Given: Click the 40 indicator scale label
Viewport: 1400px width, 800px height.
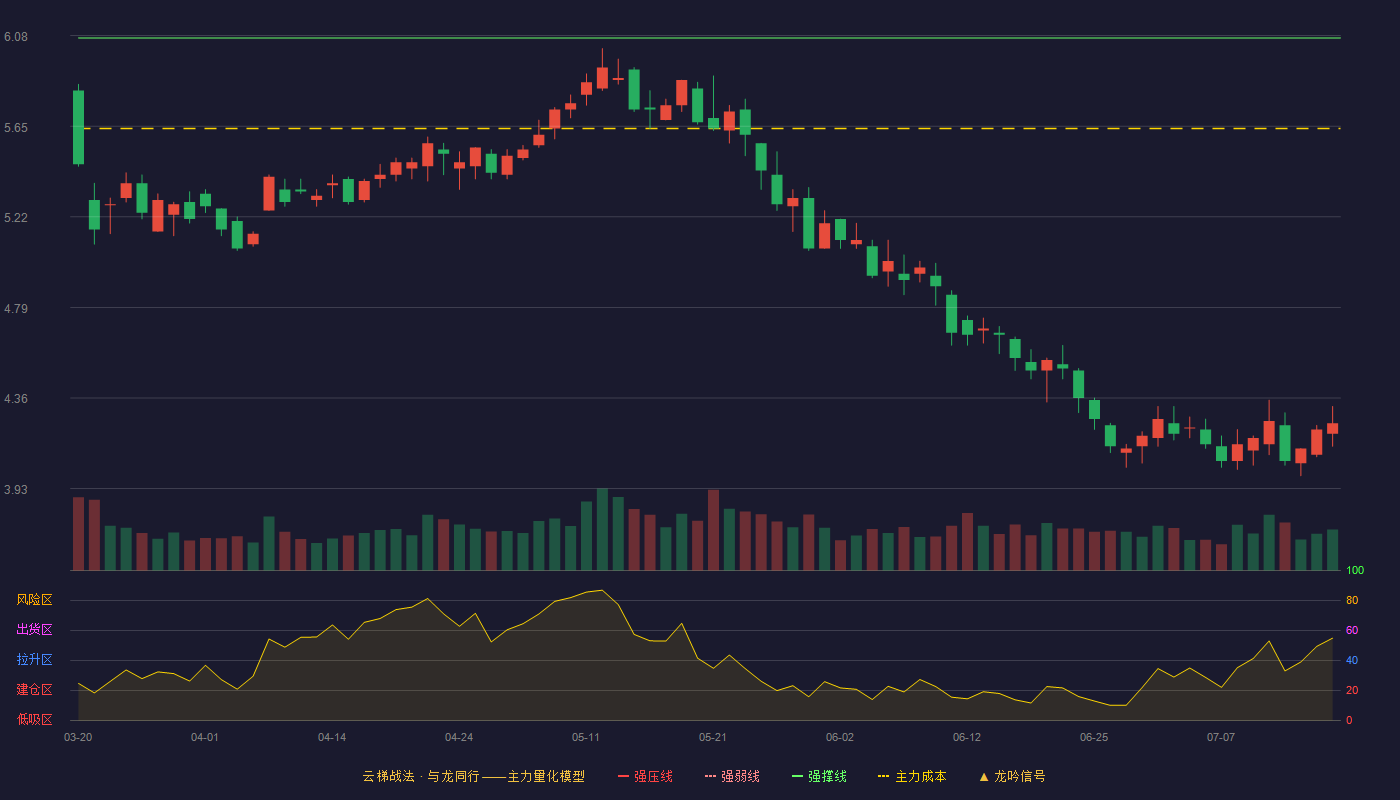Looking at the screenshot, I should point(1352,661).
